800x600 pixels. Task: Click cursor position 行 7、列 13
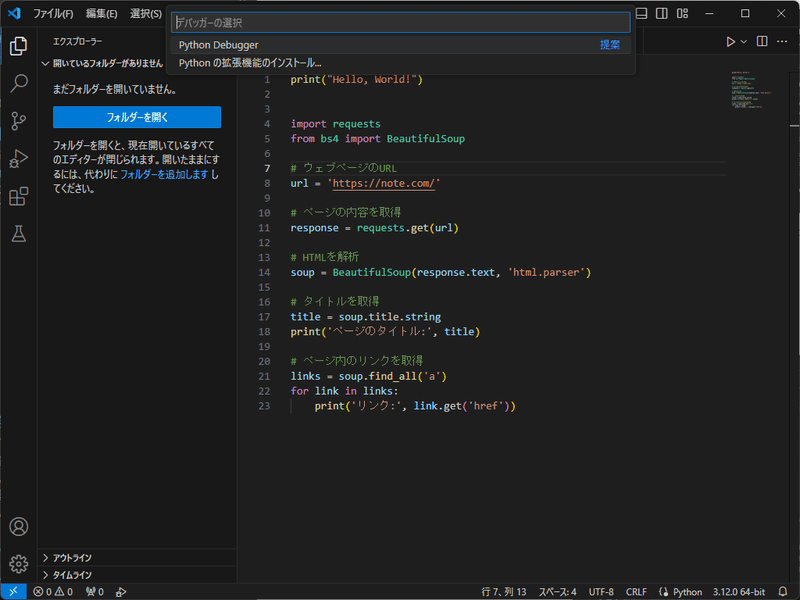[504, 591]
